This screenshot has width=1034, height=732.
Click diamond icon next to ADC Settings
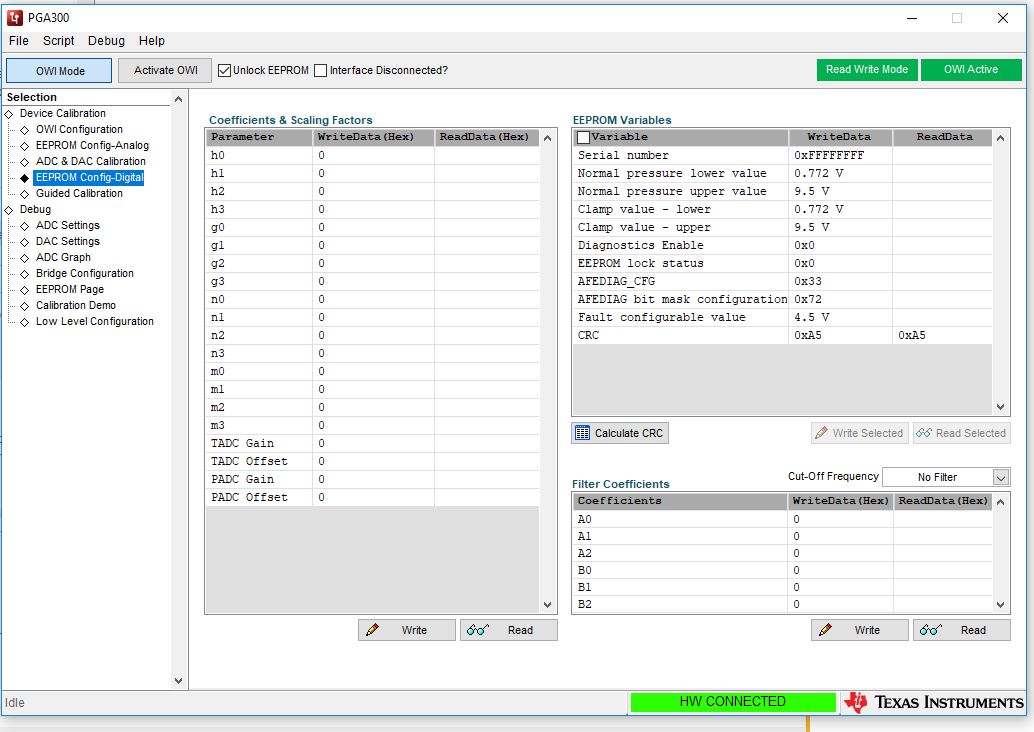click(x=24, y=226)
